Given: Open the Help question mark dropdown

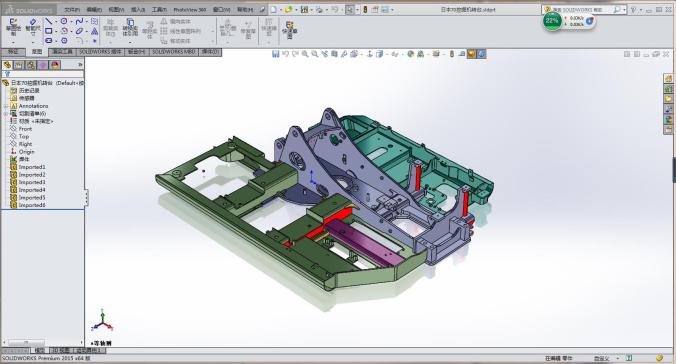Looking at the screenshot, I should point(640,9).
